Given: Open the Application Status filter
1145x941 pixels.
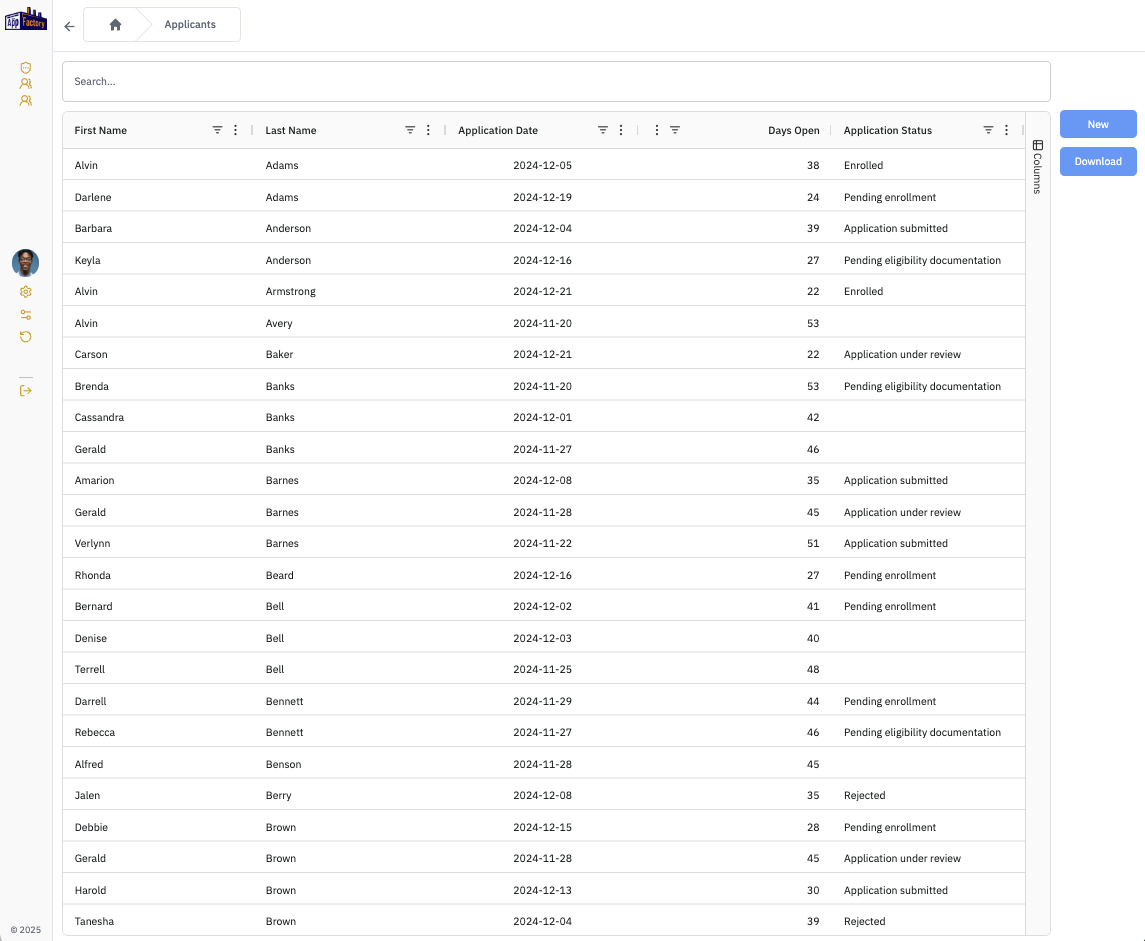Looking at the screenshot, I should coord(988,129).
